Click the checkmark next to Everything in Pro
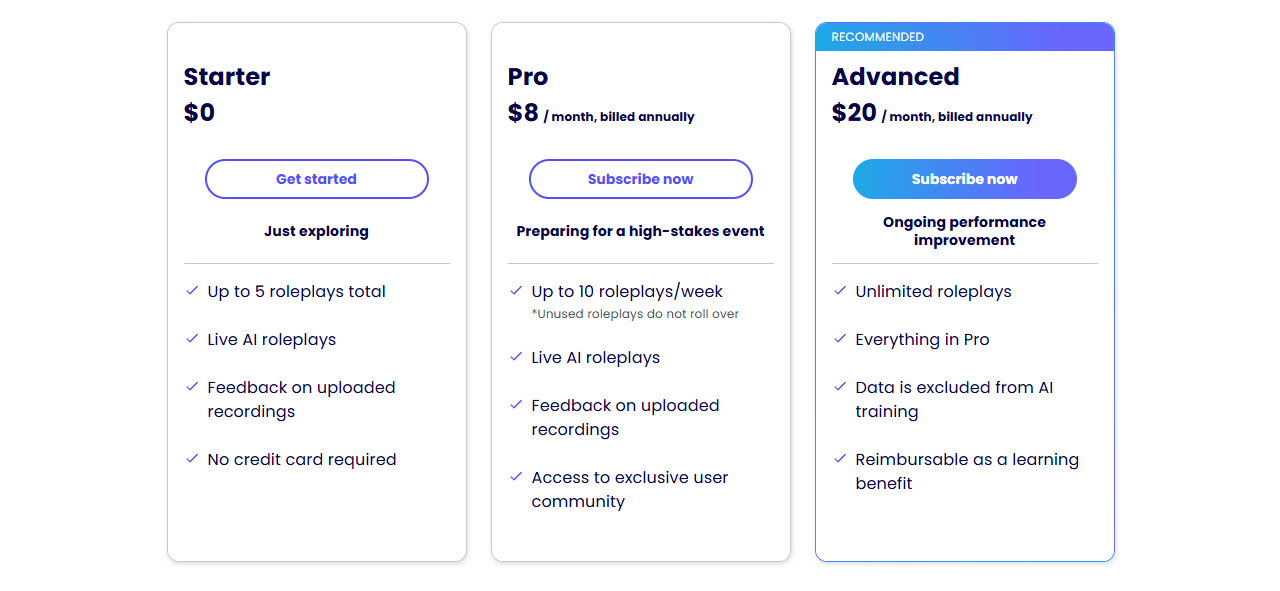The image size is (1280, 591). tap(840, 339)
